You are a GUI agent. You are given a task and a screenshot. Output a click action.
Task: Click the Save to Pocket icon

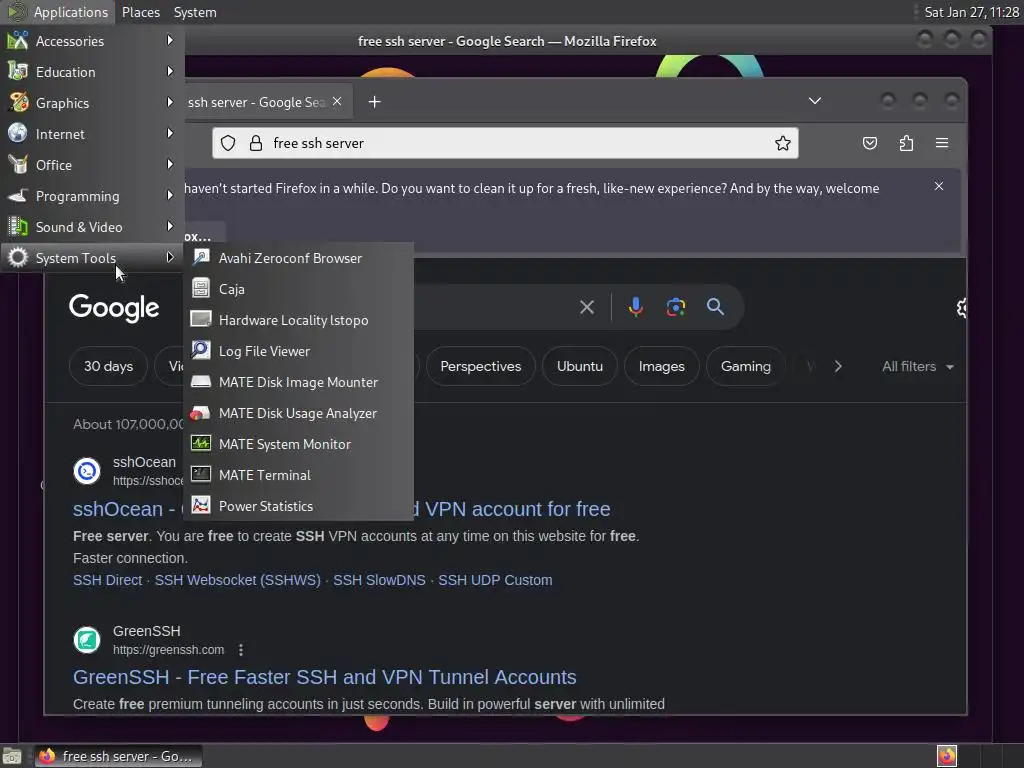tap(869, 143)
